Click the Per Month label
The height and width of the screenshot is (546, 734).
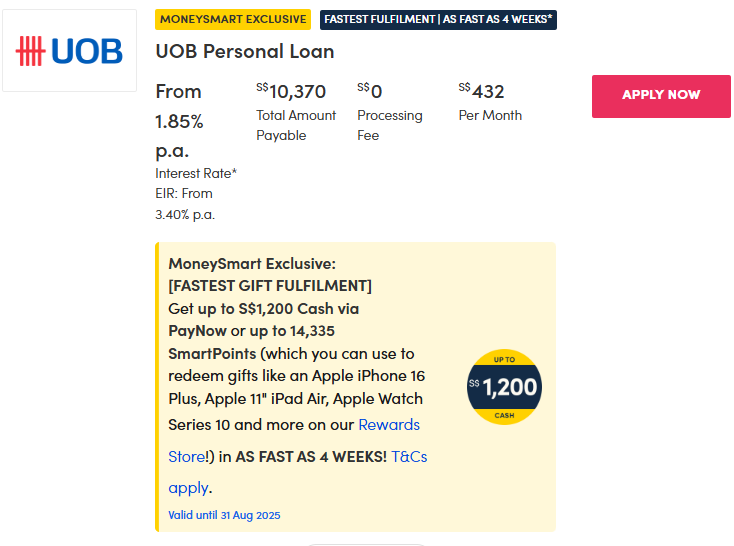(490, 115)
